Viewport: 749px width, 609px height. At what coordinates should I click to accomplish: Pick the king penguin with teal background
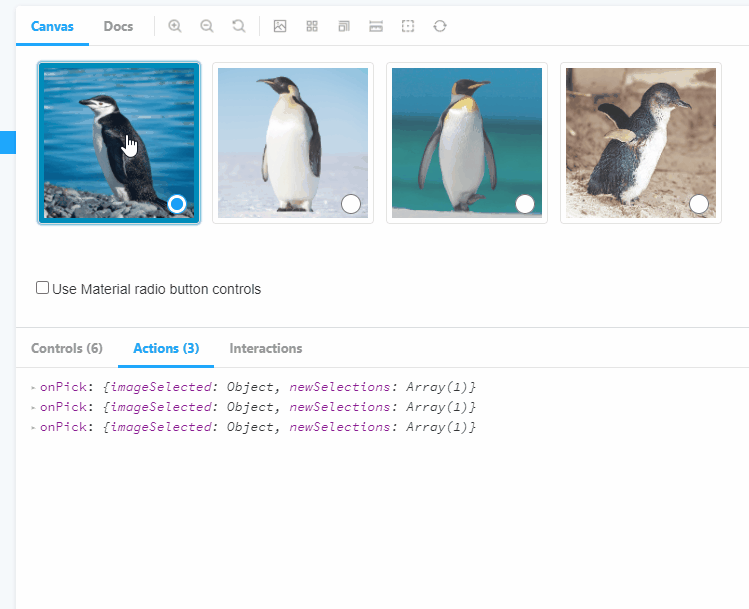click(467, 143)
